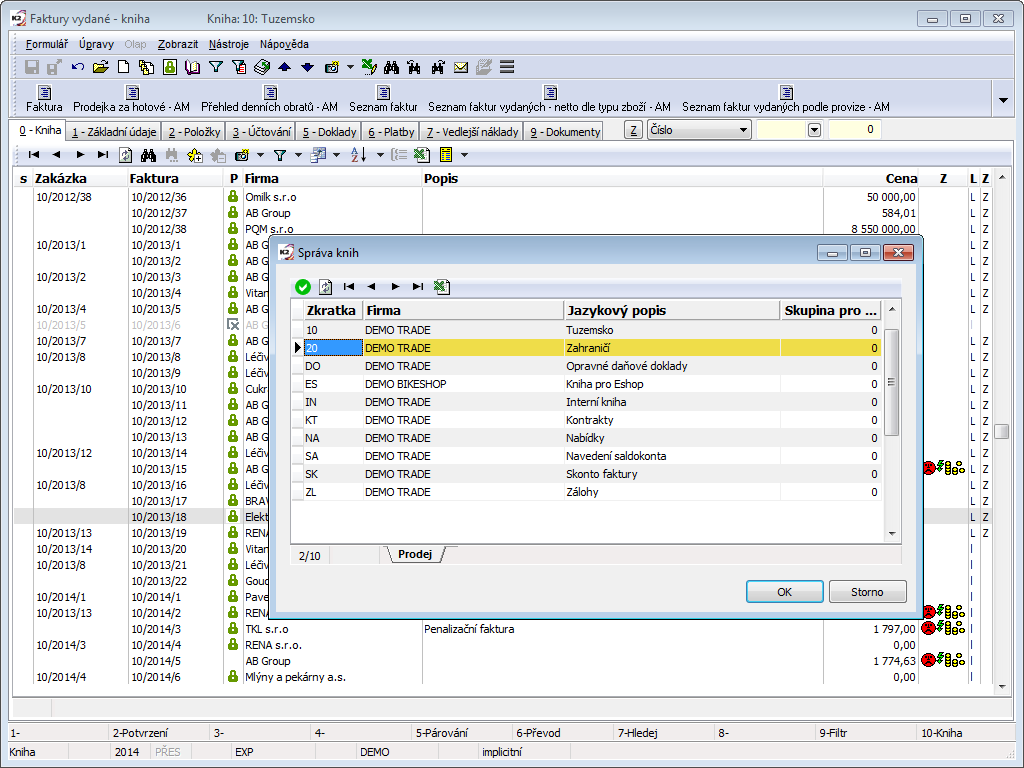This screenshot has width=1024, height=768.
Task: Toggle the Z button beside the Číslo box
Action: (x=633, y=130)
